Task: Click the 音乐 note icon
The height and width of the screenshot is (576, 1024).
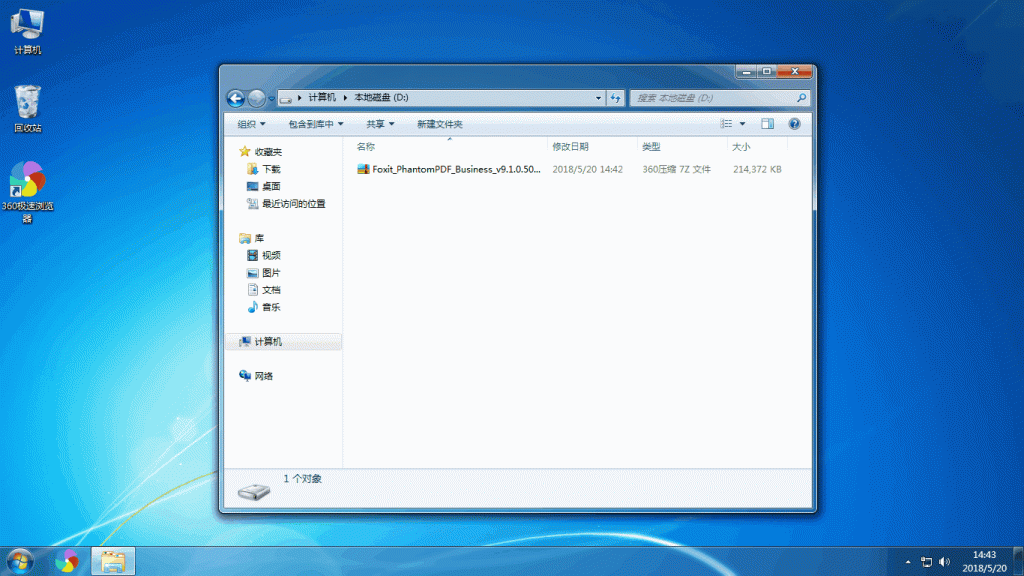Action: 253,307
